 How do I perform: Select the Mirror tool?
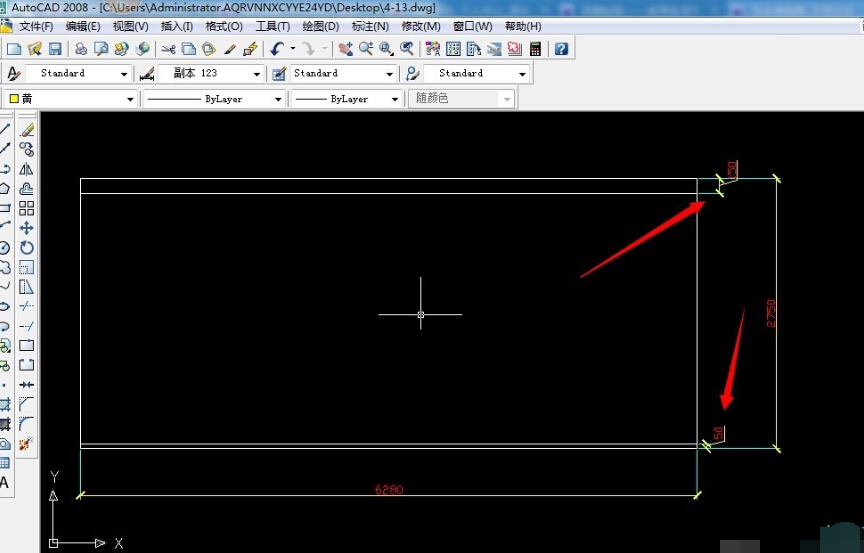coord(26,169)
